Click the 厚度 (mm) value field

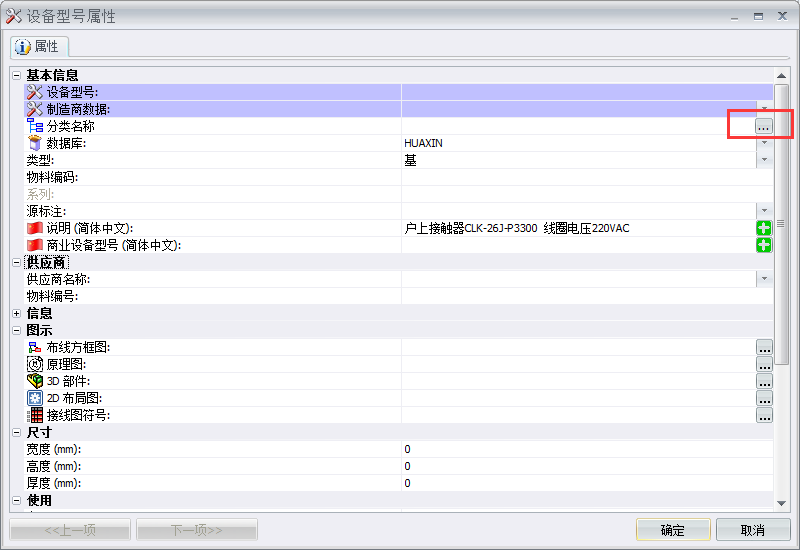[x=587, y=483]
